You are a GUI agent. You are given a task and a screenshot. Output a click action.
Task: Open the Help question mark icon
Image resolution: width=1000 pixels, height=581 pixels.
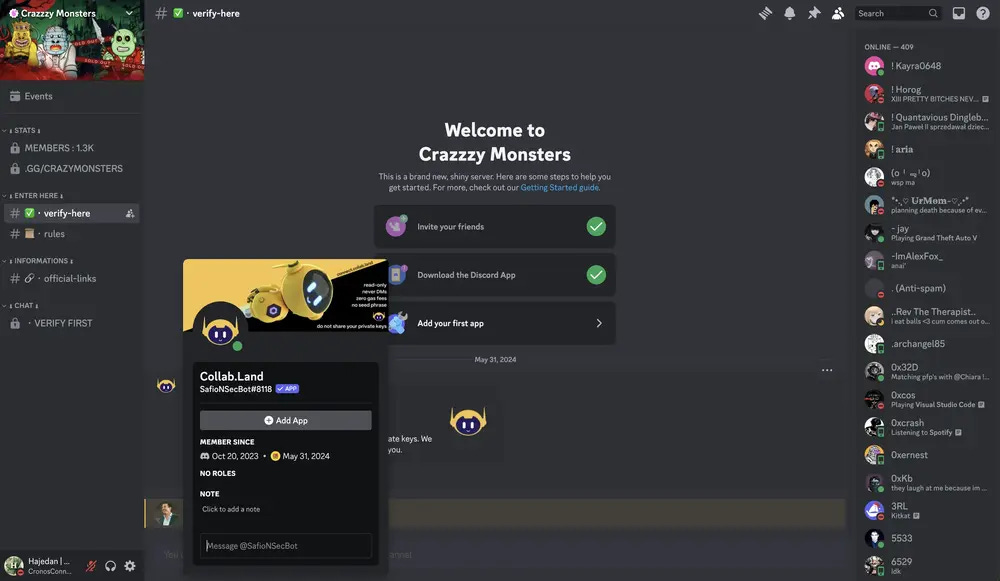[x=983, y=13]
